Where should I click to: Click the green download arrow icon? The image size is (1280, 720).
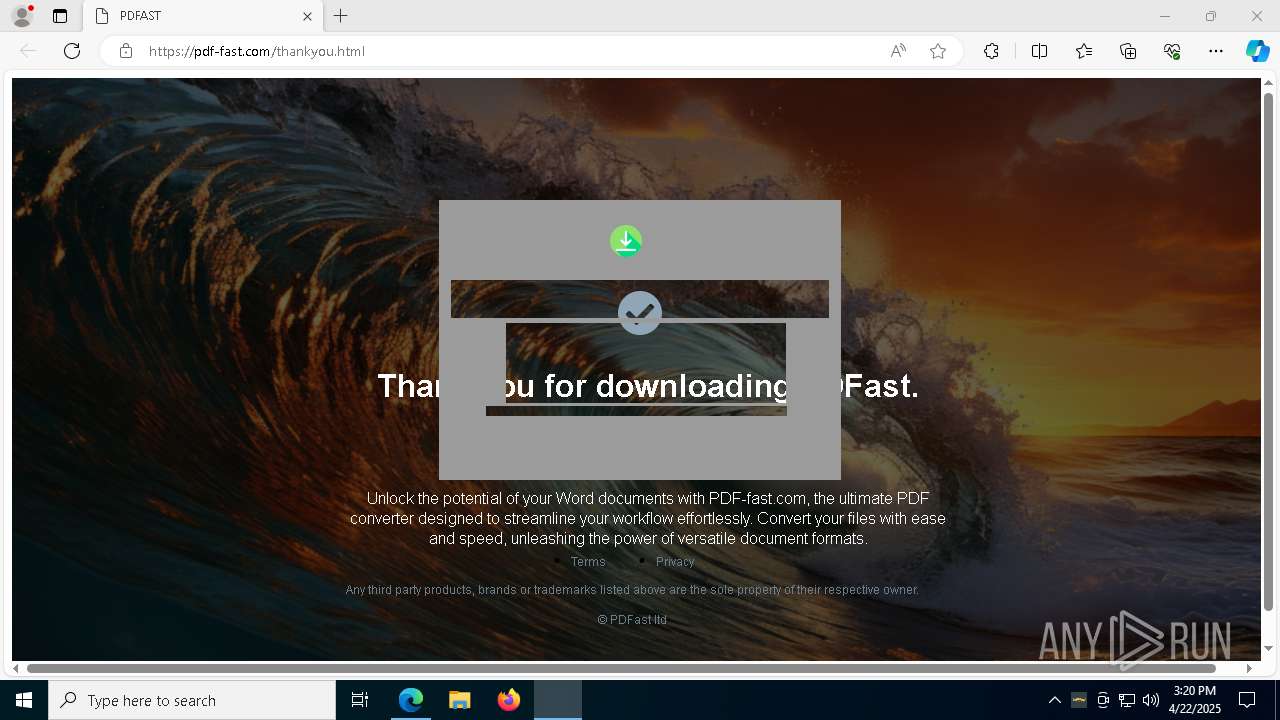pyautogui.click(x=626, y=241)
